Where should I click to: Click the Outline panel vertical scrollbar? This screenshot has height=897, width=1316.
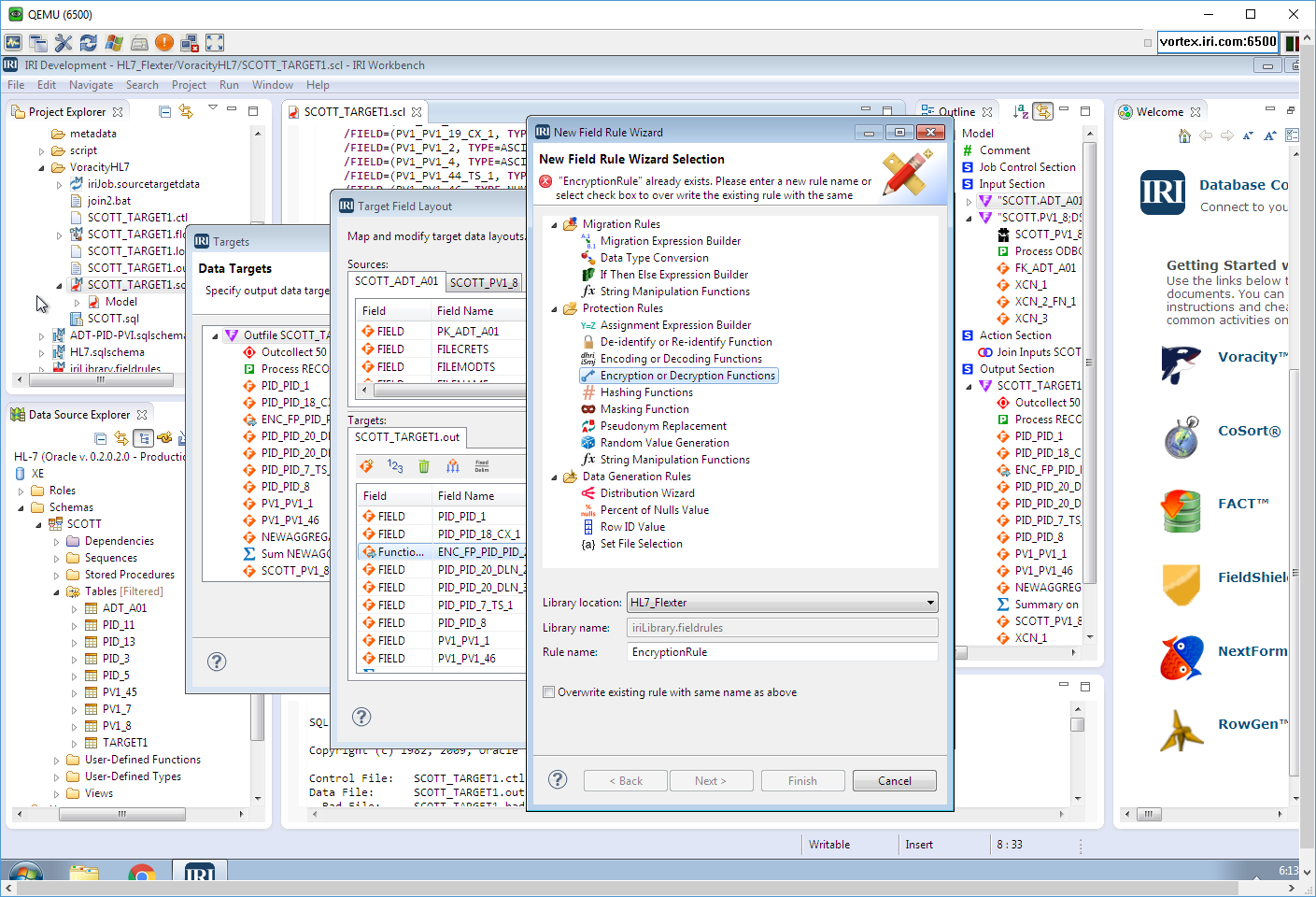coord(1089,364)
